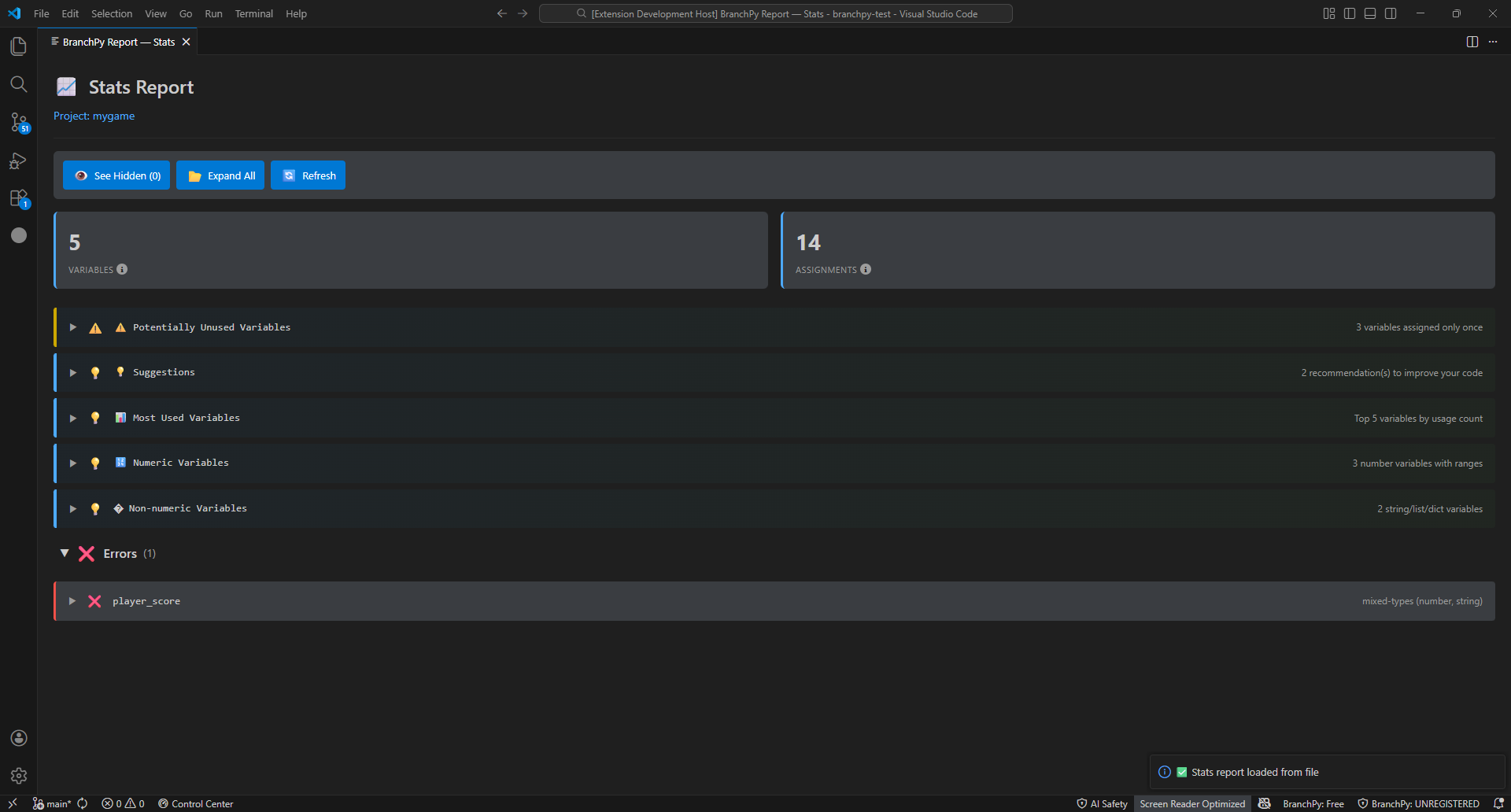Image resolution: width=1511 pixels, height=812 pixels.
Task: Open Source Control view with badge
Action: (19, 122)
